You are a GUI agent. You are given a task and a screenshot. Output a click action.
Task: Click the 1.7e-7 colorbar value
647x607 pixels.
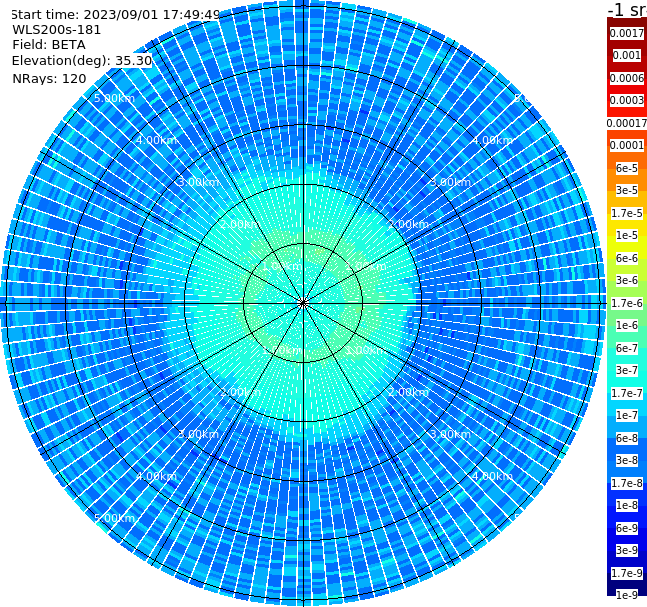pos(627,393)
